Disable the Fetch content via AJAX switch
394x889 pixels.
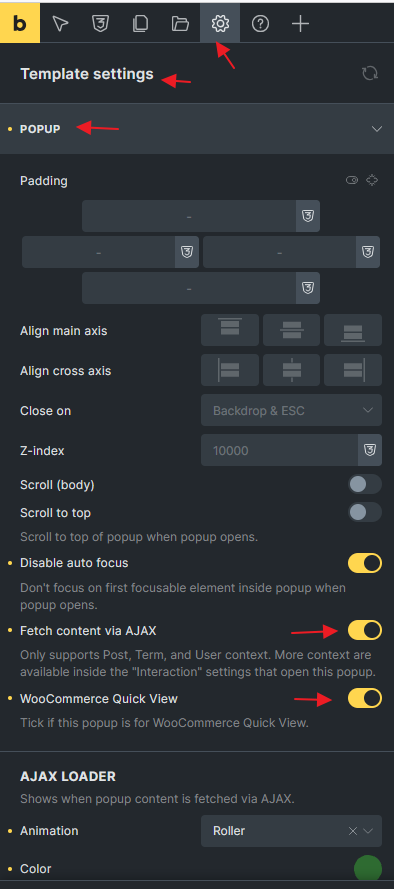coord(365,630)
